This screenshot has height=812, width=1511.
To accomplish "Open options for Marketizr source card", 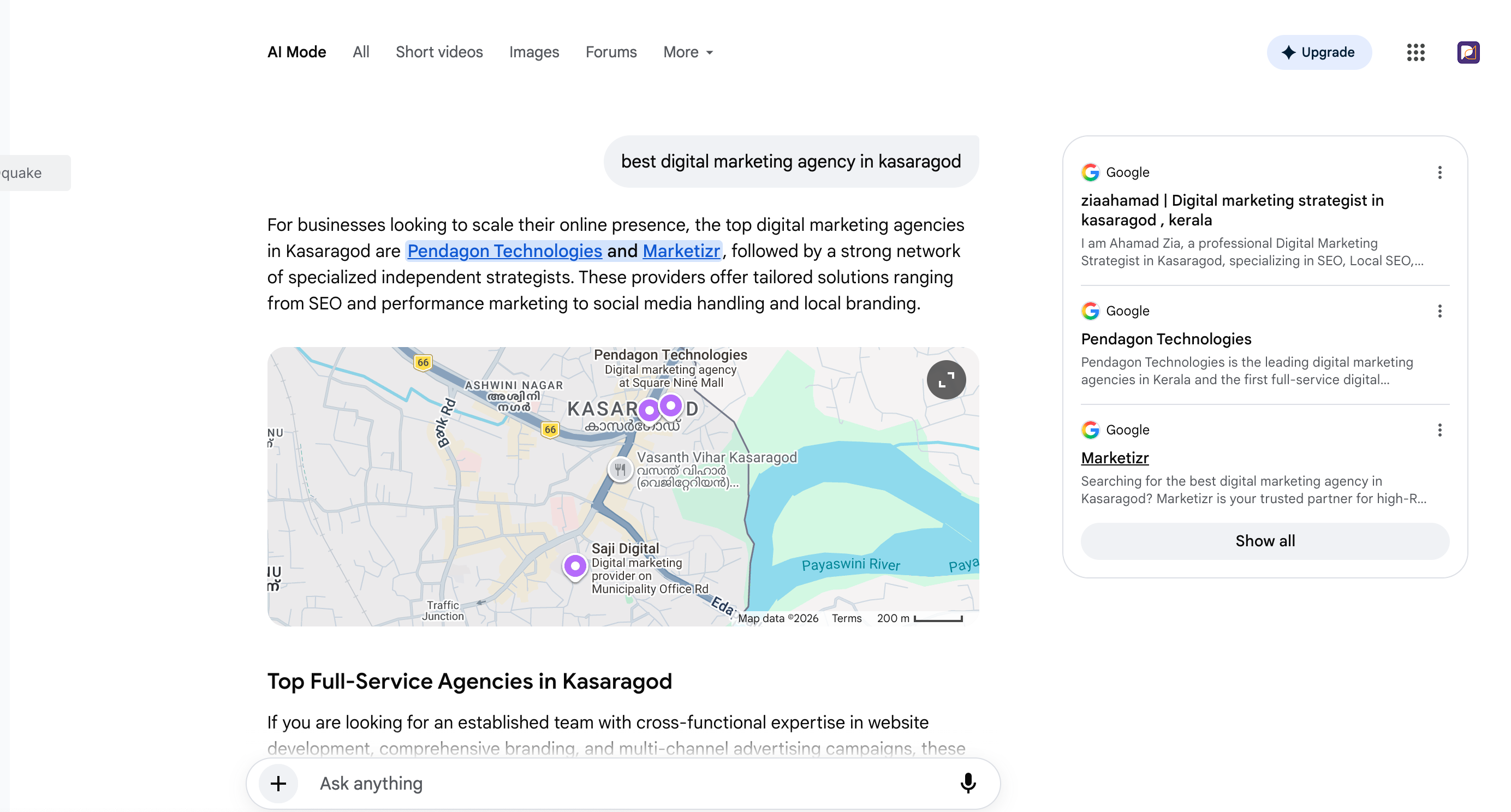I will (1439, 430).
